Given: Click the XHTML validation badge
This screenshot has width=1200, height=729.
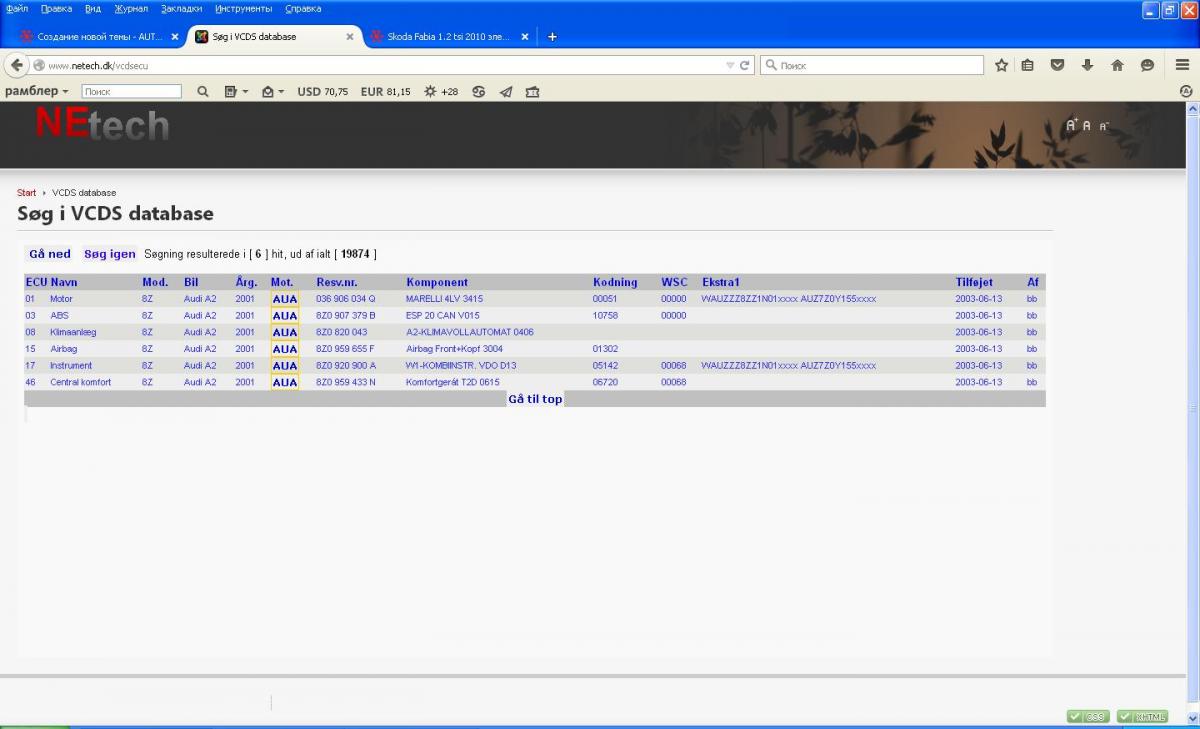Looking at the screenshot, I should point(1142,716).
